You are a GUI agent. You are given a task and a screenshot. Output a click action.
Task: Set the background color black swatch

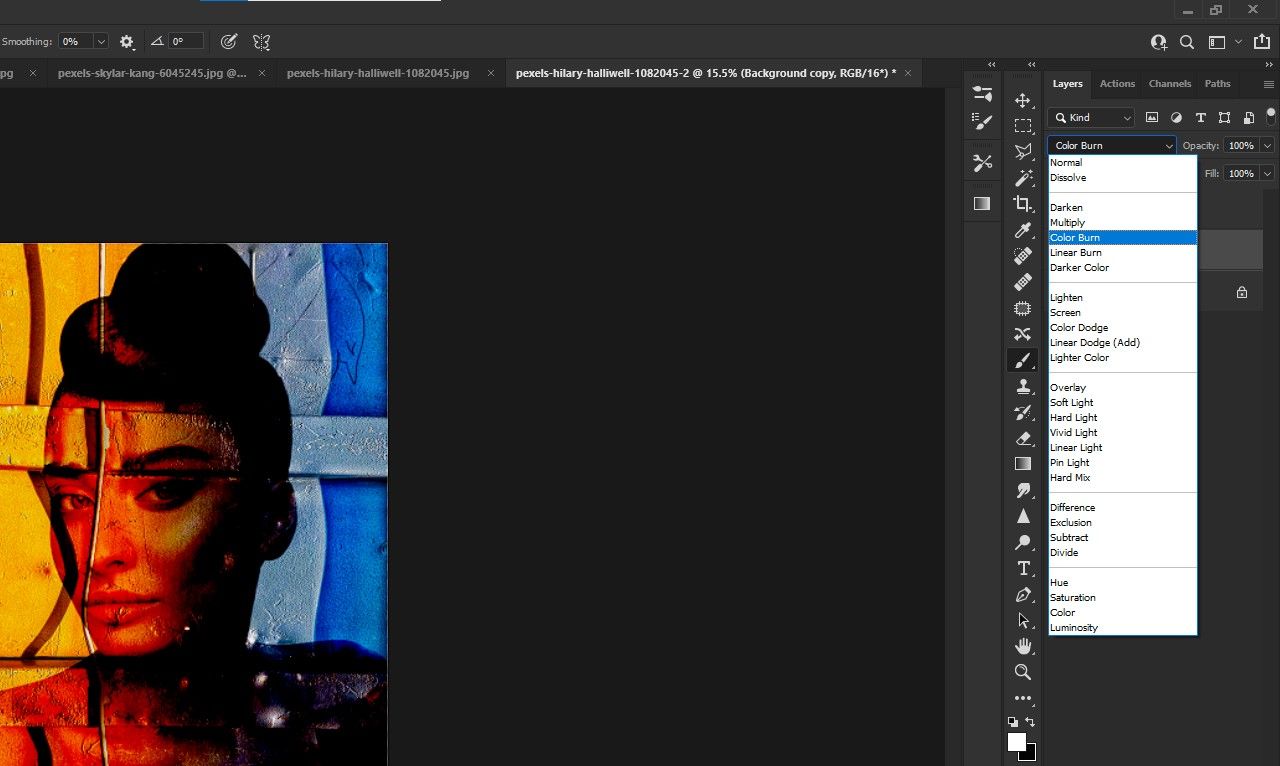click(1030, 754)
